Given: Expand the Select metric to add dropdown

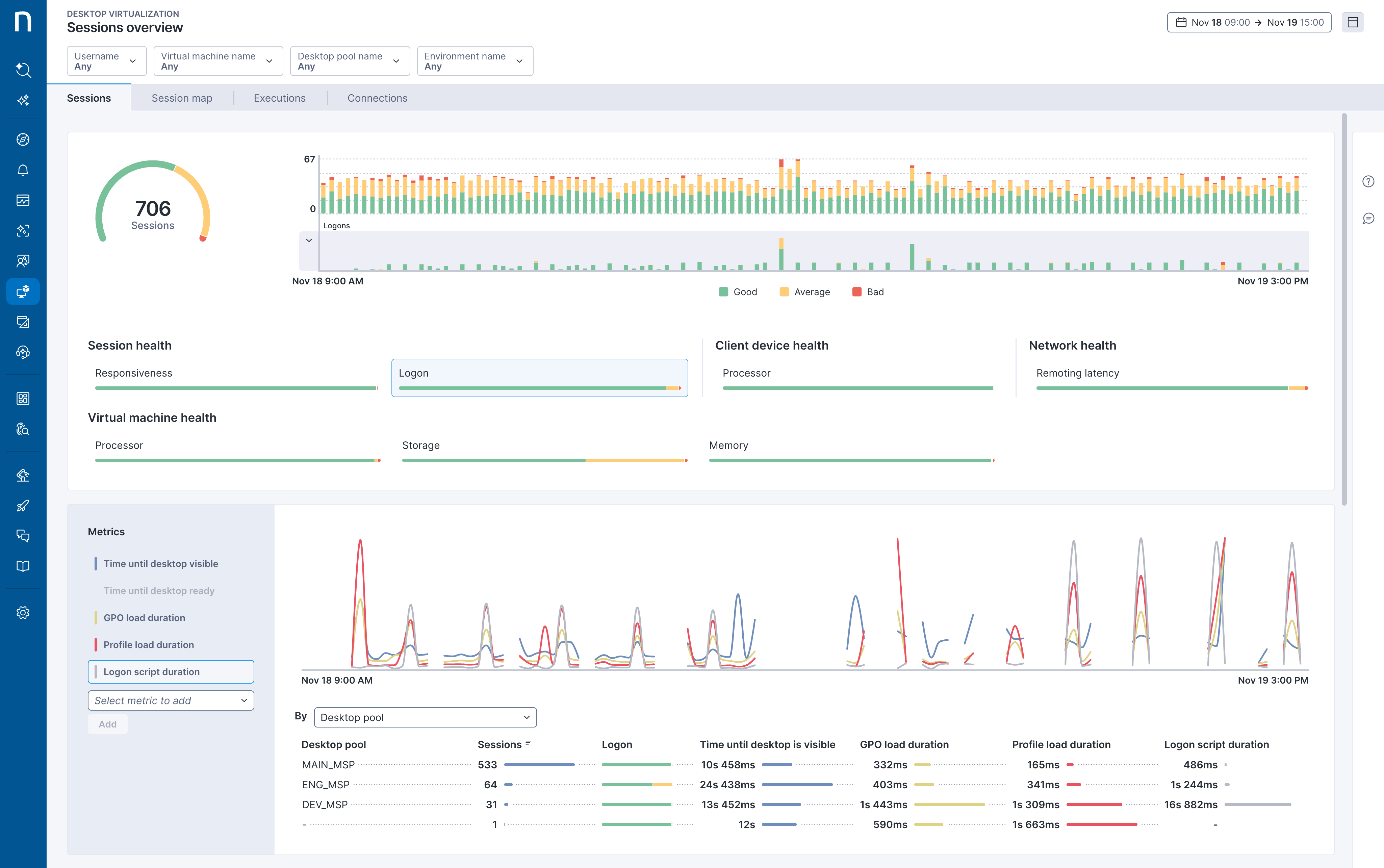Looking at the screenshot, I should pos(171,700).
